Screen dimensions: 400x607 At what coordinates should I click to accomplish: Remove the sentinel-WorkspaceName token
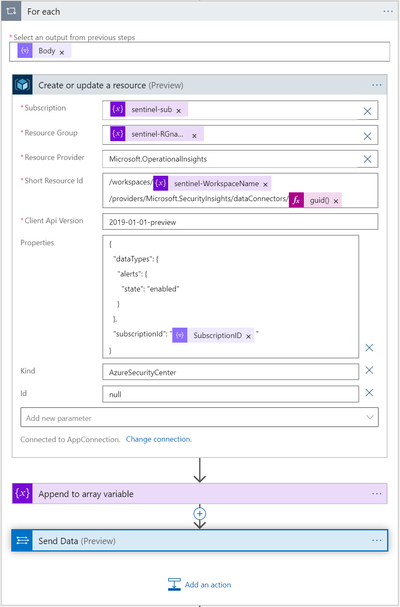pos(265,185)
